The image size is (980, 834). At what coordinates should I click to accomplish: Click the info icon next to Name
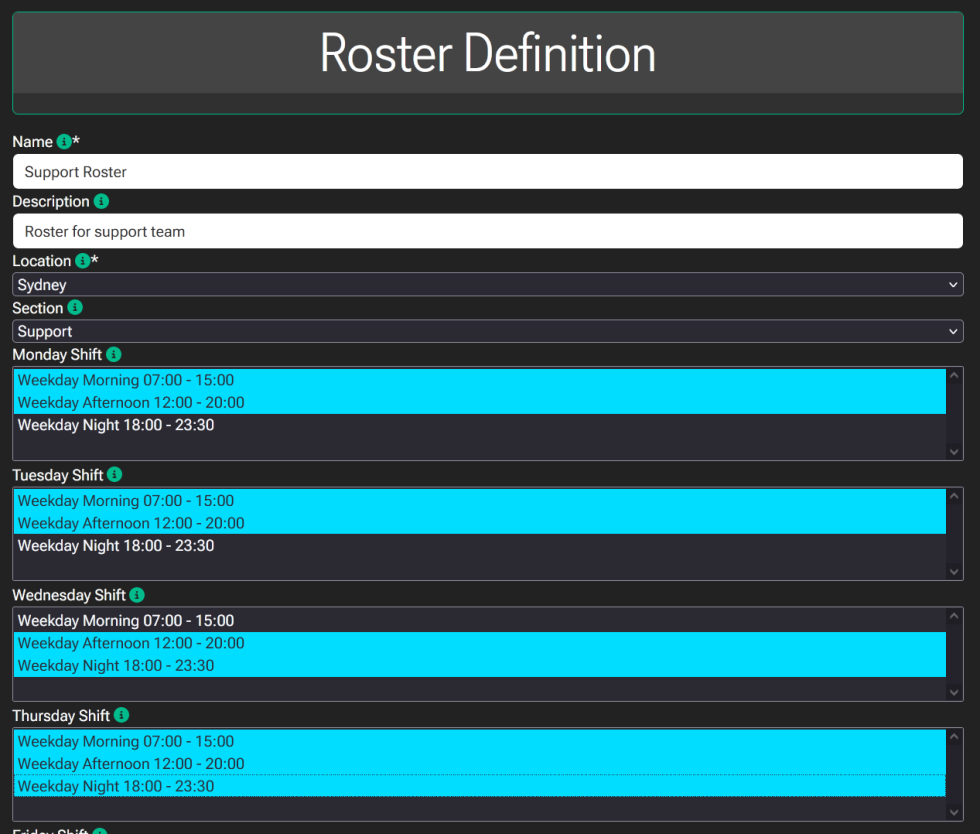tap(63, 141)
